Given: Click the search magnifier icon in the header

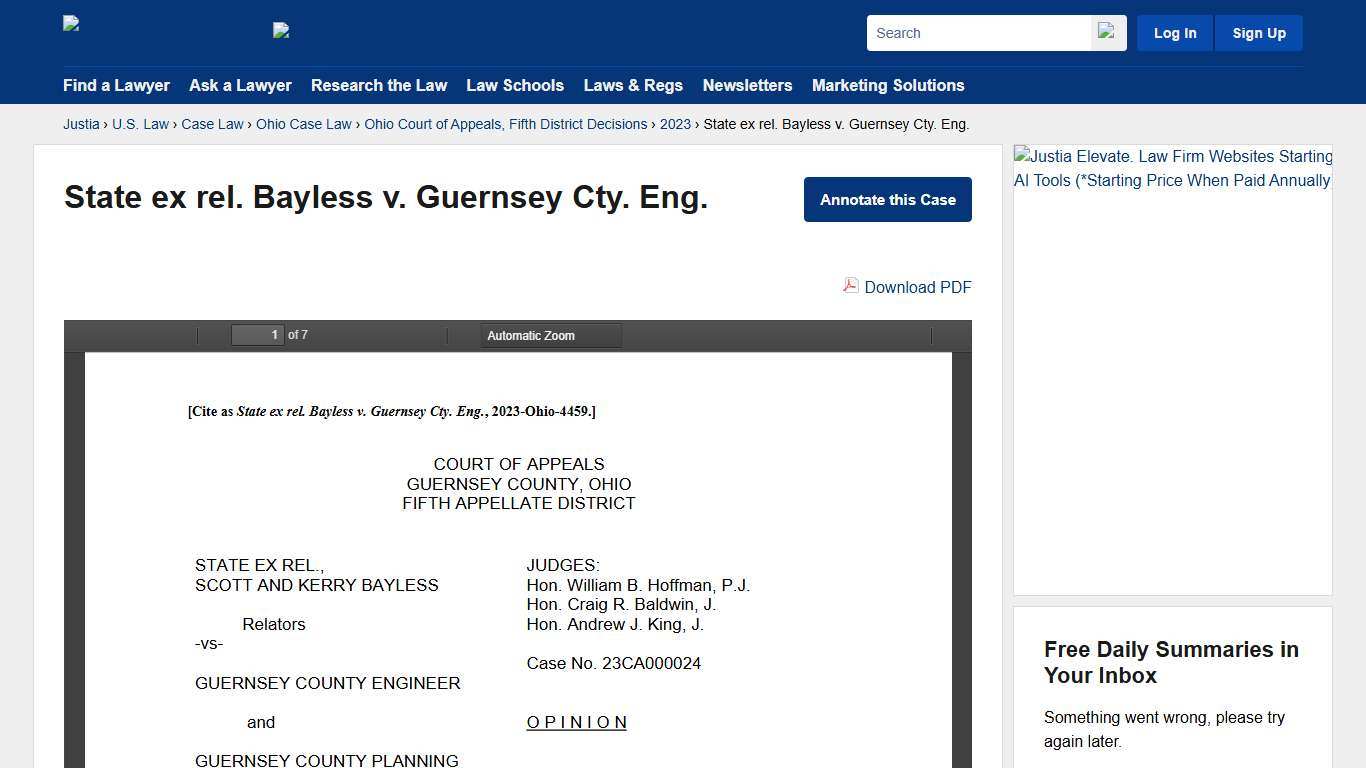Looking at the screenshot, I should (x=1107, y=32).
